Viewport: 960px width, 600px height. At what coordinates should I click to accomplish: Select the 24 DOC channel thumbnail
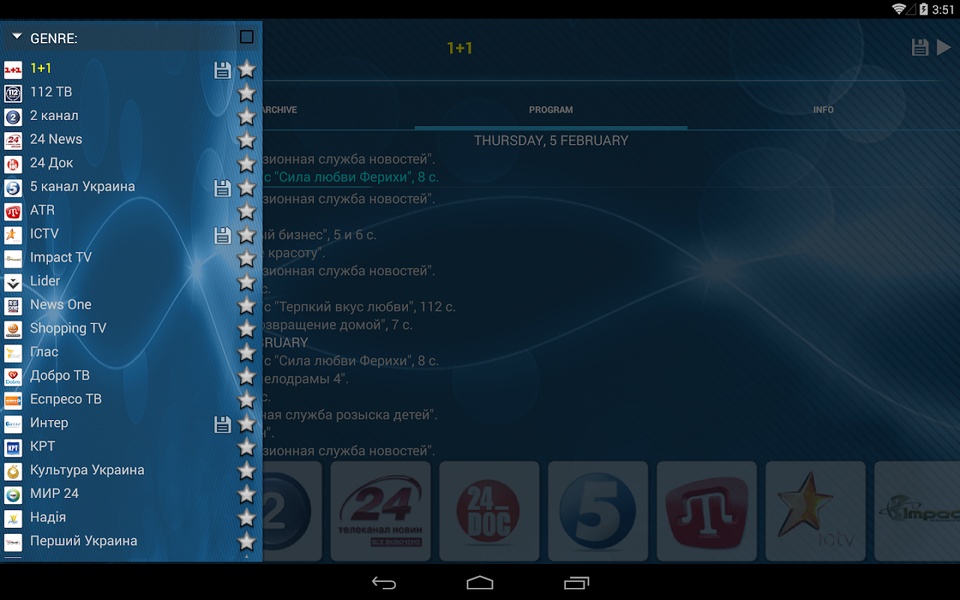click(x=489, y=511)
